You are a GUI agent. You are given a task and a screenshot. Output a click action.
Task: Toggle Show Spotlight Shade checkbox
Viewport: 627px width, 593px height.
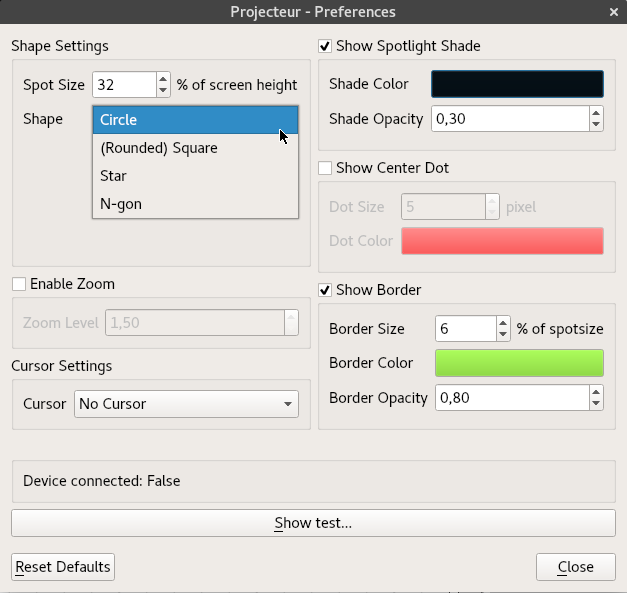pyautogui.click(x=325, y=46)
